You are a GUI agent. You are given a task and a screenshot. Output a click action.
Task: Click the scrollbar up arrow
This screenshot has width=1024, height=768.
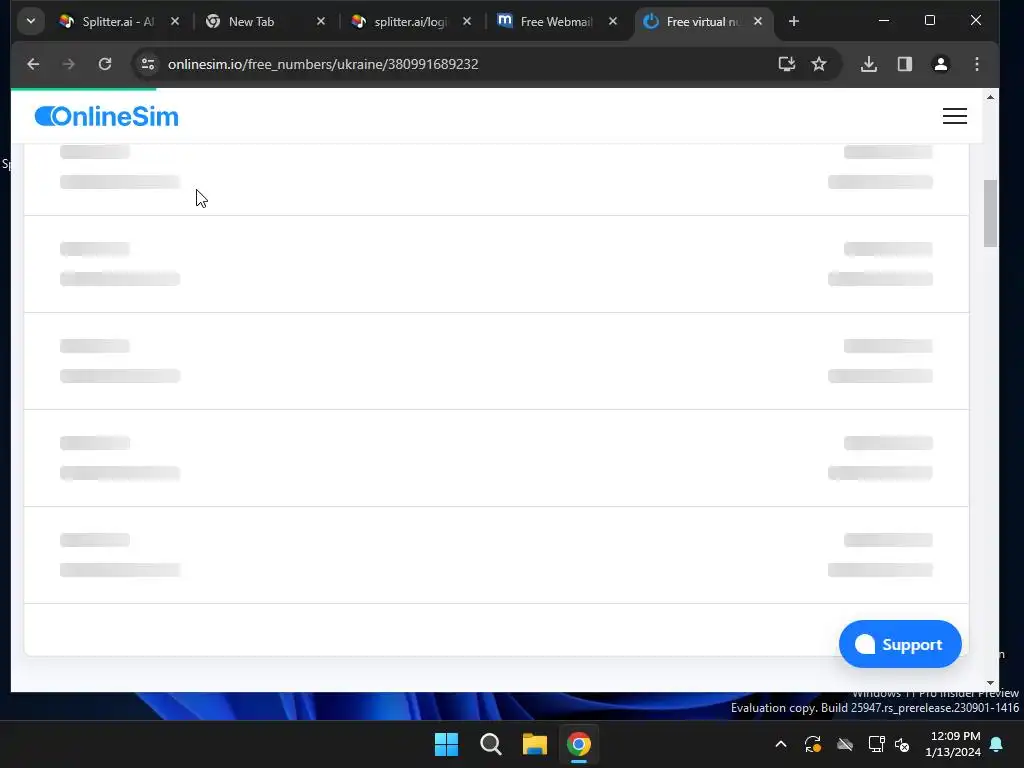990,97
